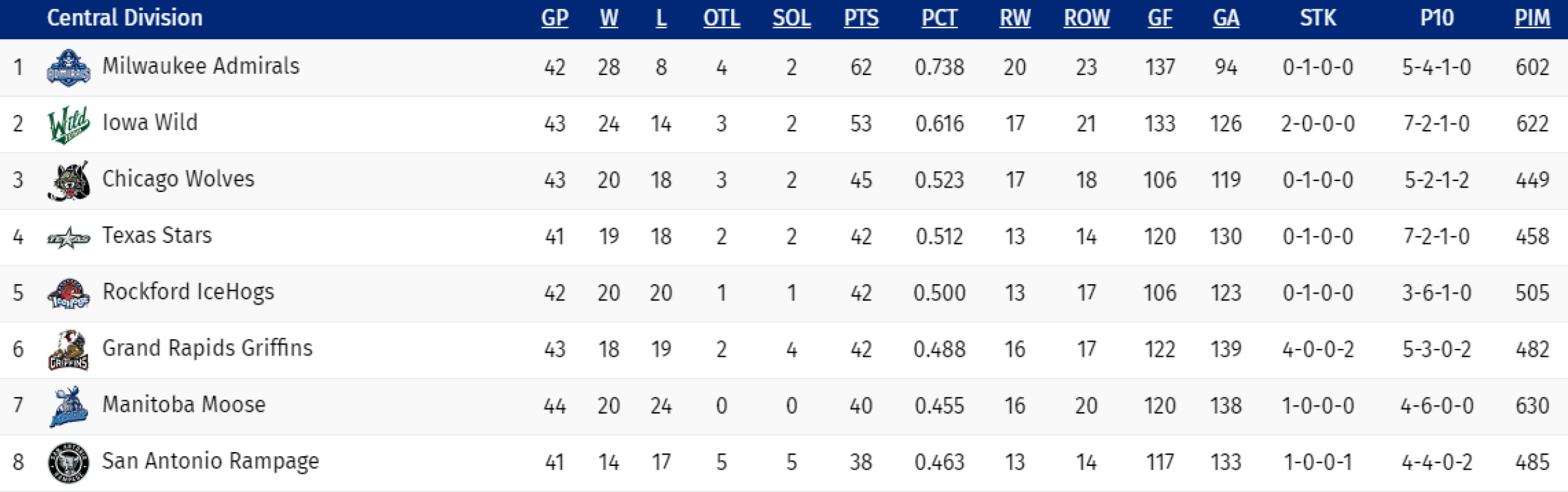Sort by the SOL column header
Screen dimensions: 1568x492
tap(791, 18)
